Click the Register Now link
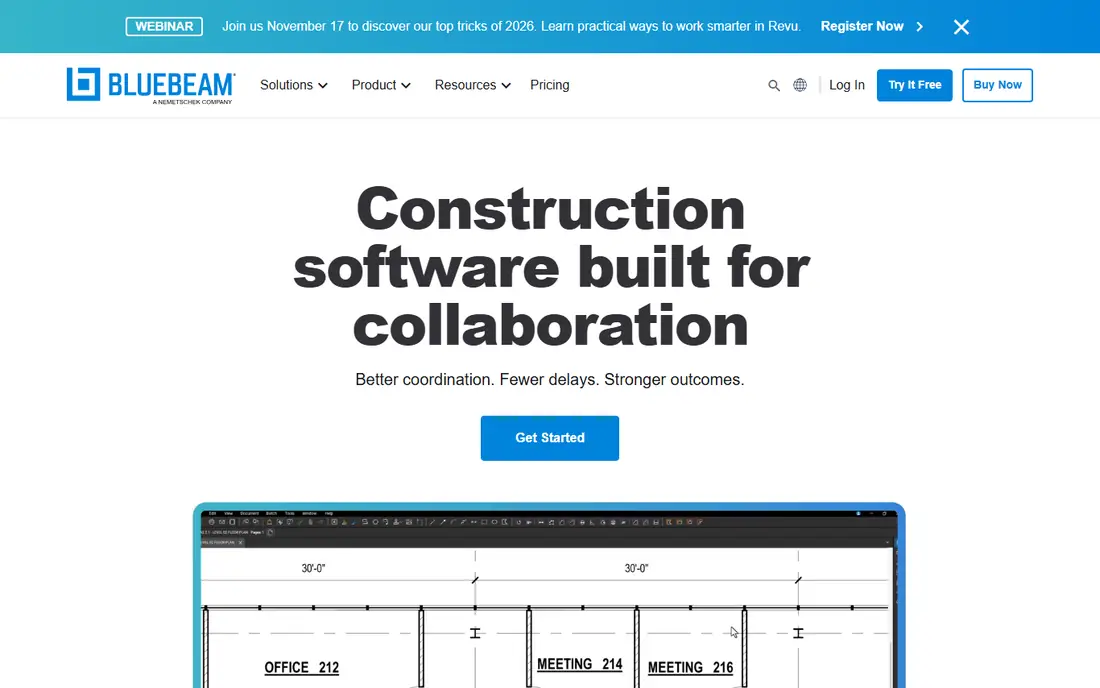This screenshot has height=688, width=1100. tap(861, 26)
